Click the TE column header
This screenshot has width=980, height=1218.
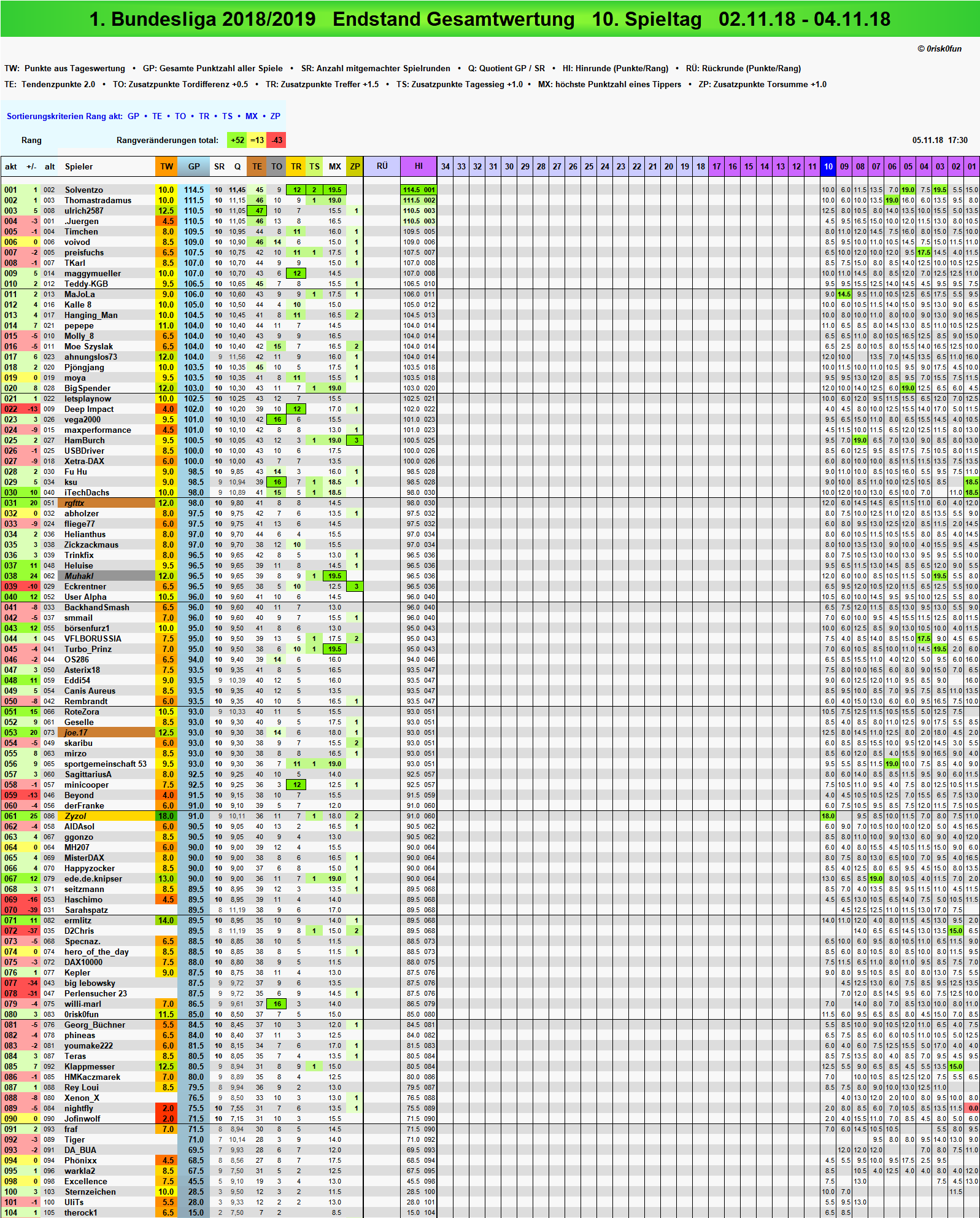257,166
